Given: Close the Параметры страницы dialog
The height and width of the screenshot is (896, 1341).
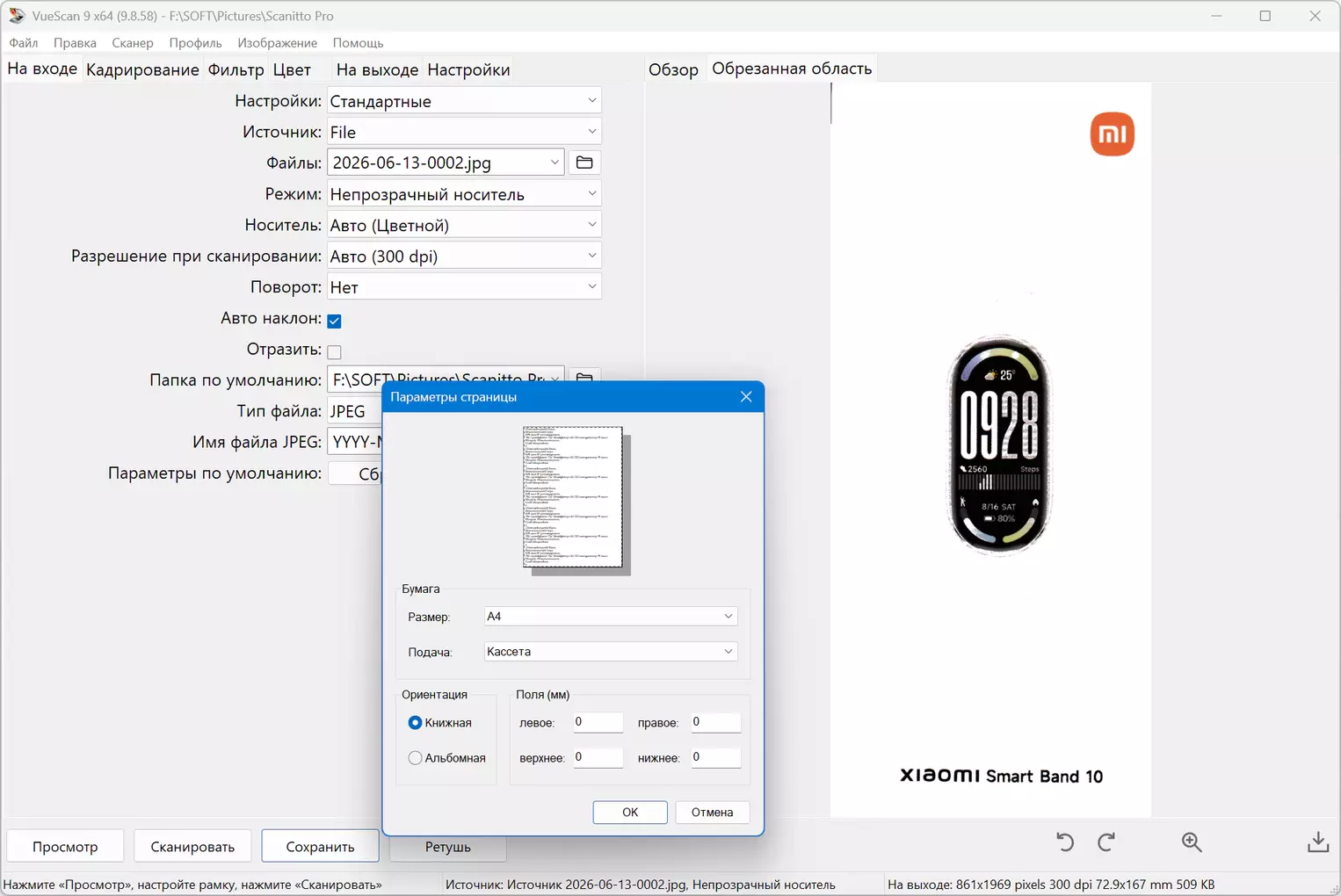Looking at the screenshot, I should click(746, 397).
